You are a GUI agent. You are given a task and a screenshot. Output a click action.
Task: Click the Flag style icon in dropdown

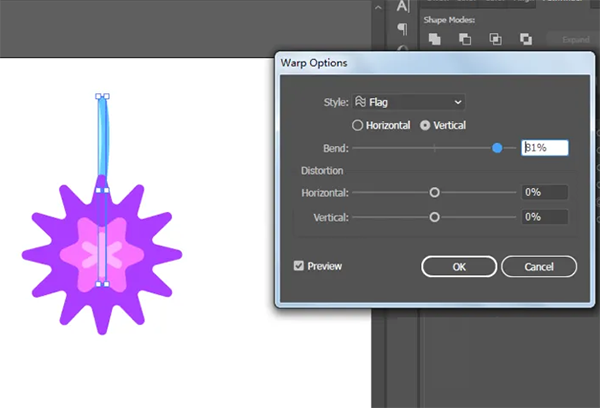point(360,102)
